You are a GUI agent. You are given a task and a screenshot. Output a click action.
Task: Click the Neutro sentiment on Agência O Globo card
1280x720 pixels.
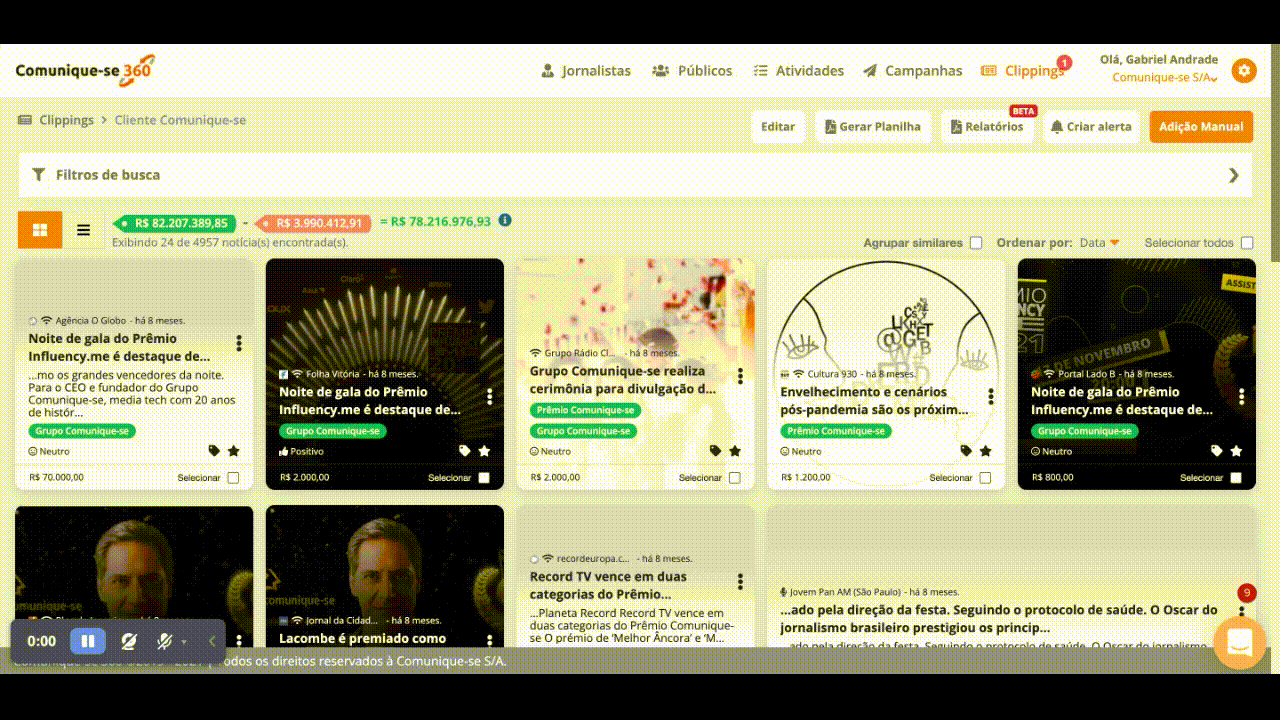[x=49, y=451]
